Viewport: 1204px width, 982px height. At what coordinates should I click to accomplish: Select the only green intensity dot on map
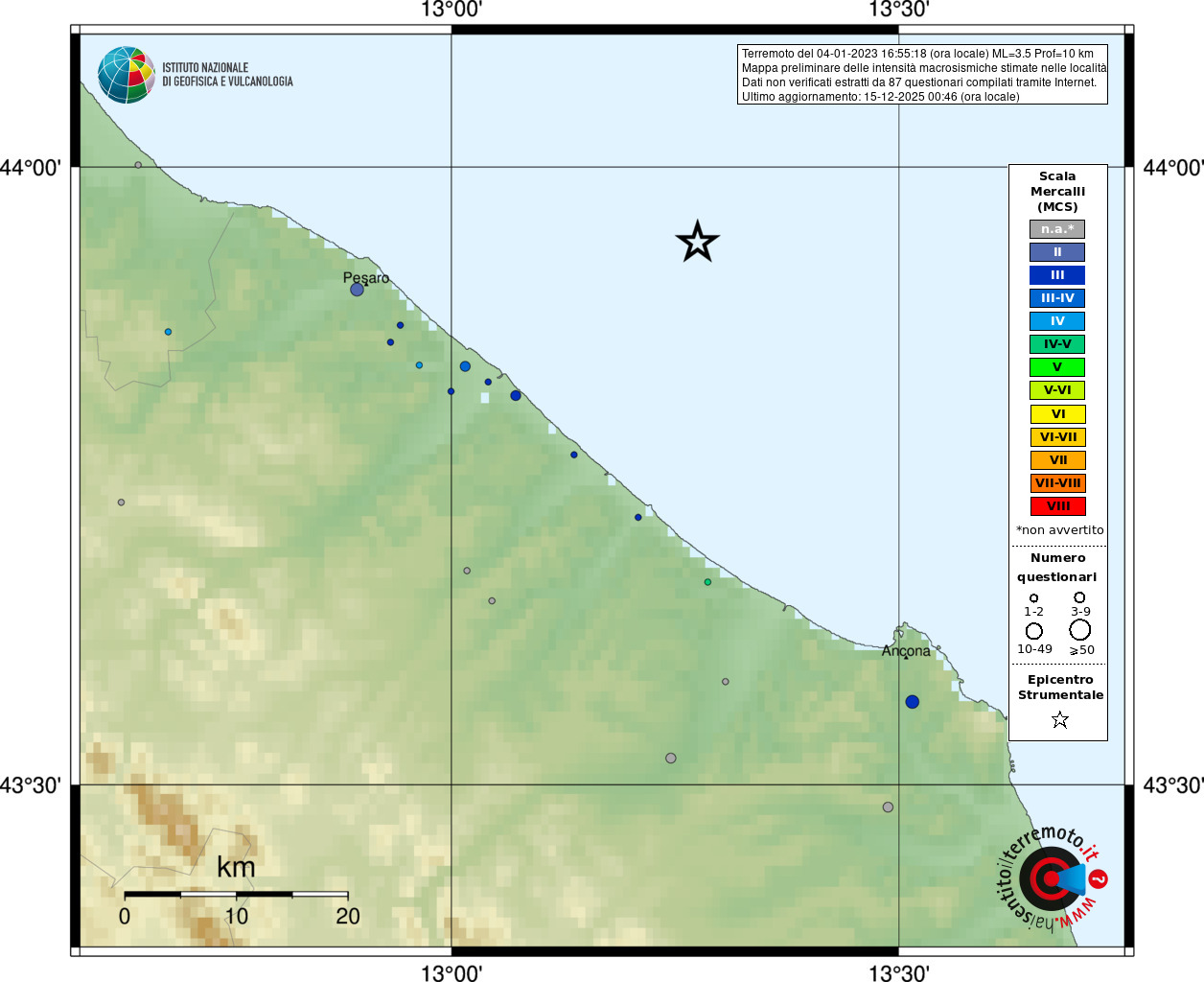[x=707, y=582]
